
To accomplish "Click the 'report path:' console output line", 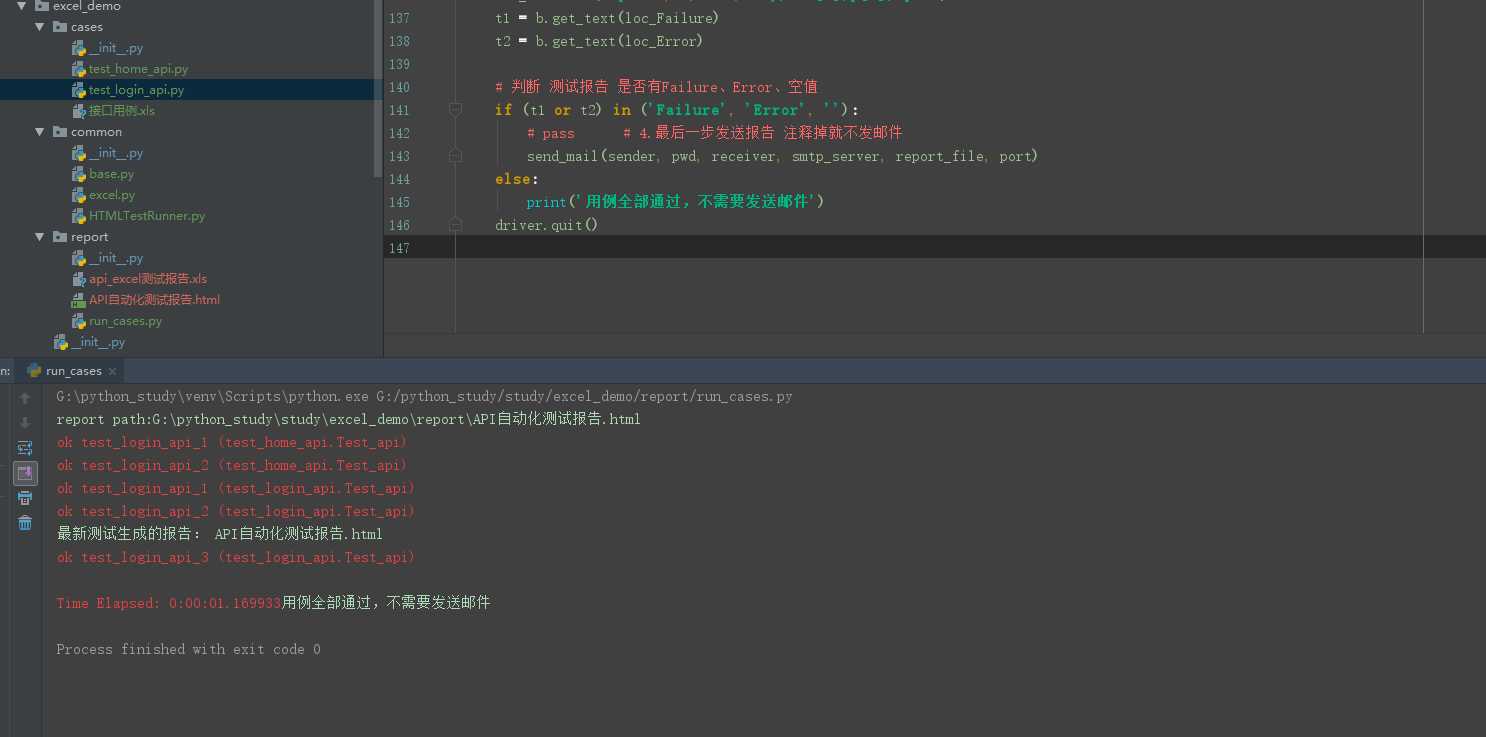I will pos(348,419).
